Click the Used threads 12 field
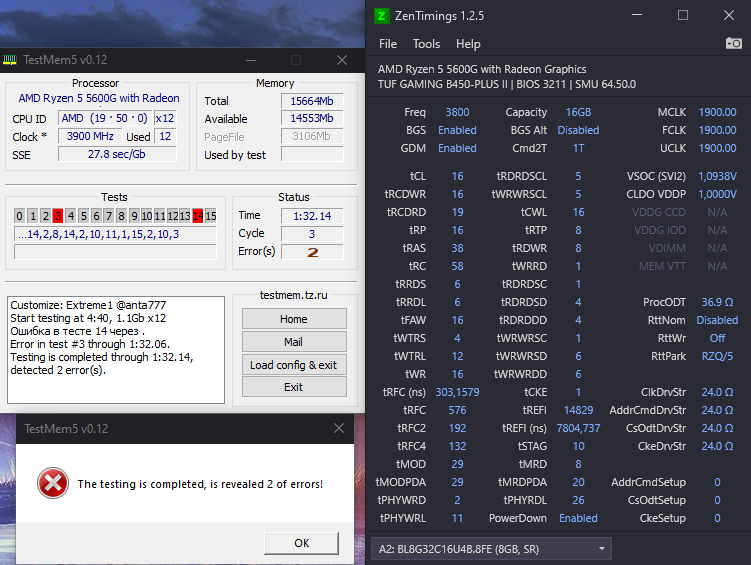This screenshot has width=751, height=565. tap(165, 136)
